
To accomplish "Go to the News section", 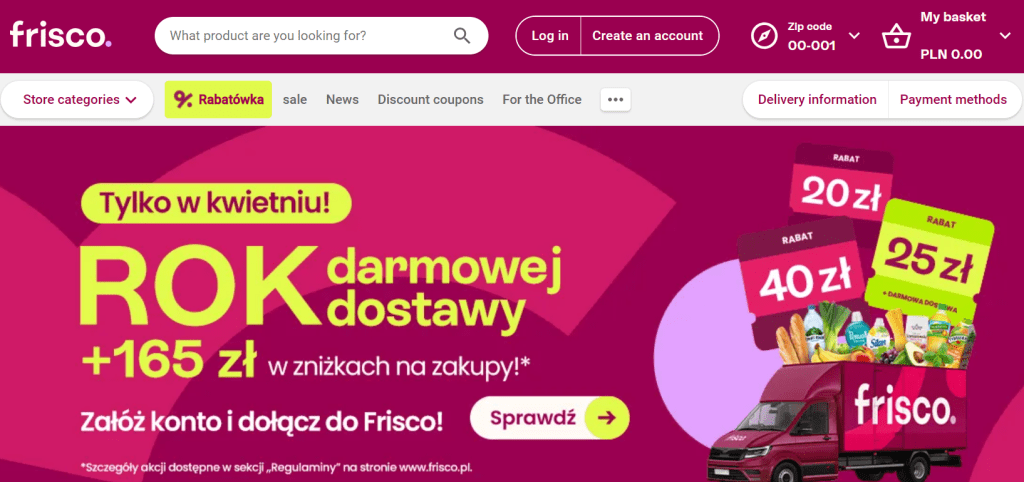I will [x=342, y=100].
